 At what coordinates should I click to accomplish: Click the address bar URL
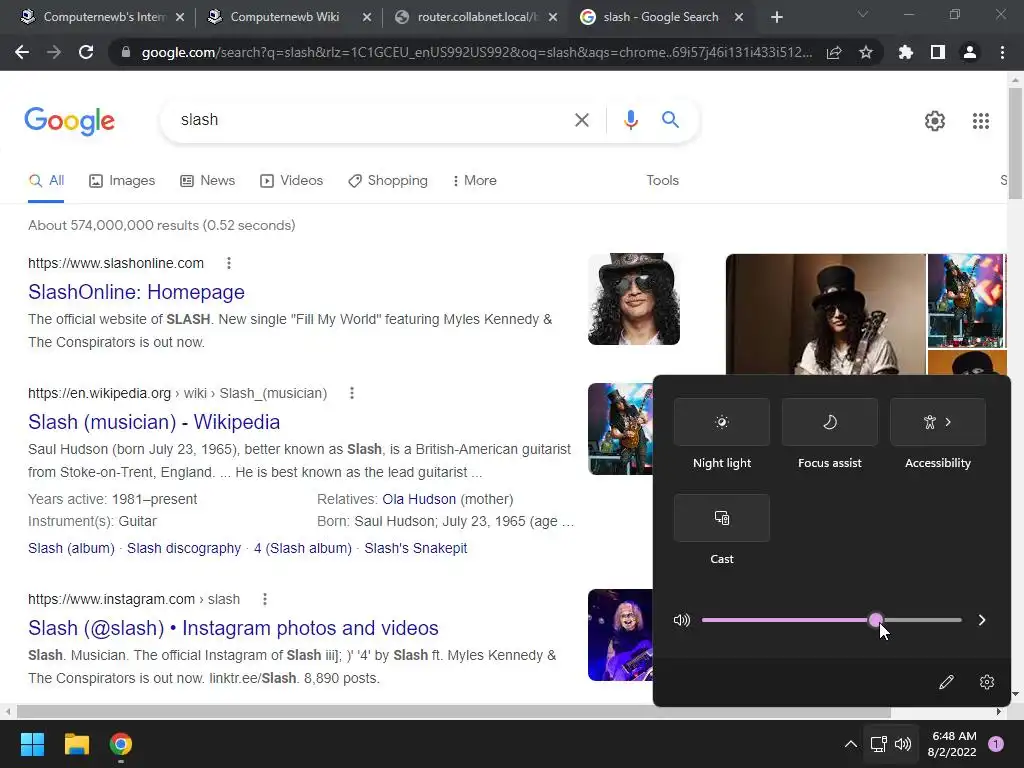coord(476,52)
